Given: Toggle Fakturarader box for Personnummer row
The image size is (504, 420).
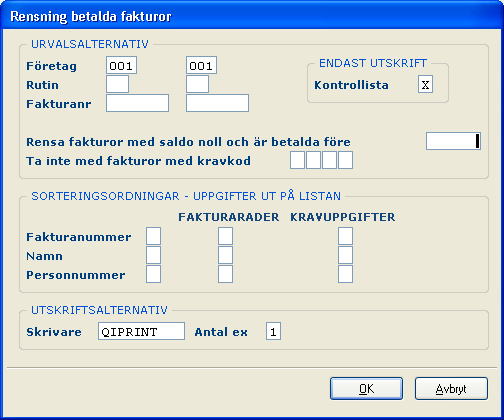Looking at the screenshot, I should coord(225,274).
